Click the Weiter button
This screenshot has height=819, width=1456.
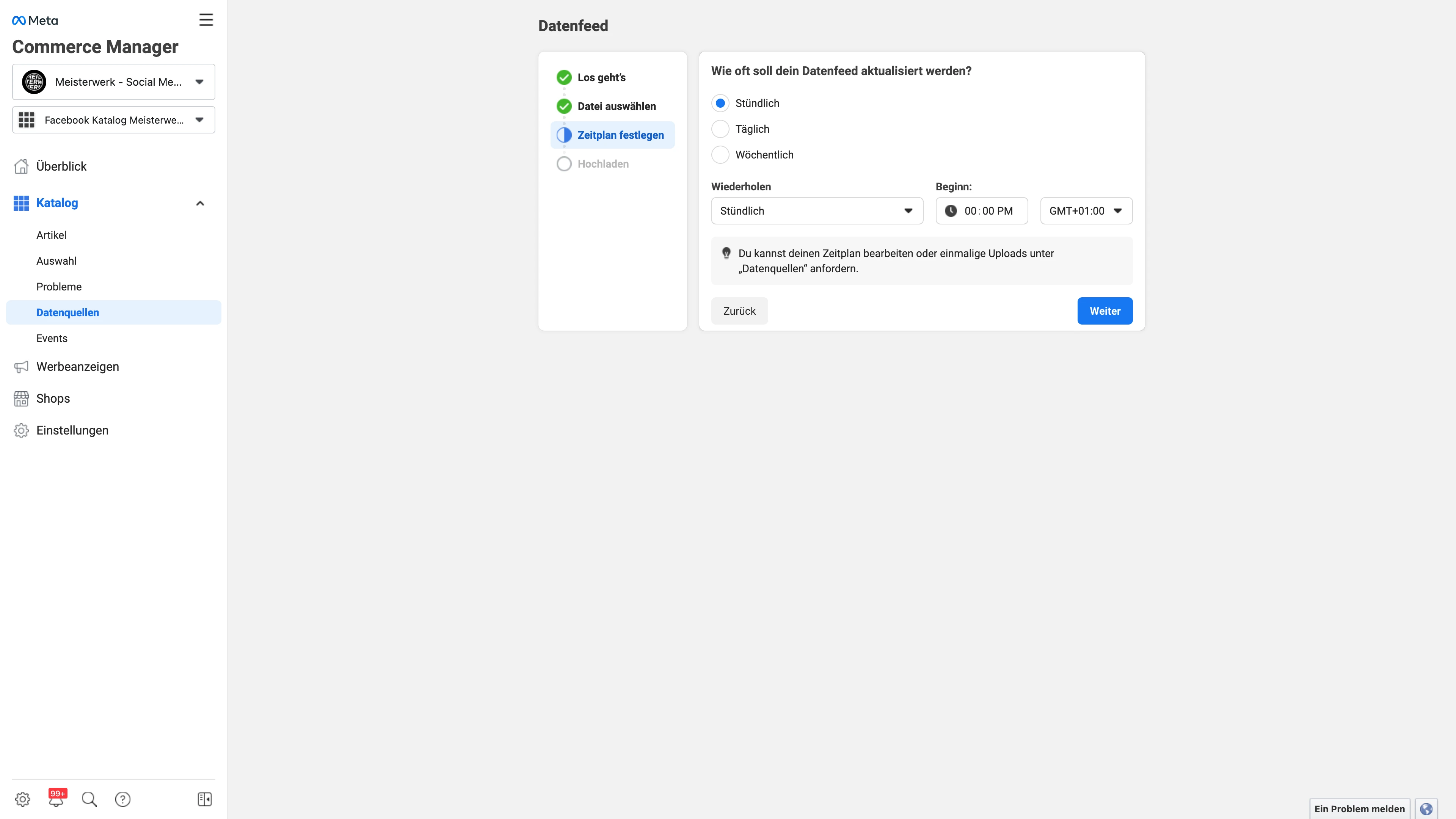tap(1105, 311)
